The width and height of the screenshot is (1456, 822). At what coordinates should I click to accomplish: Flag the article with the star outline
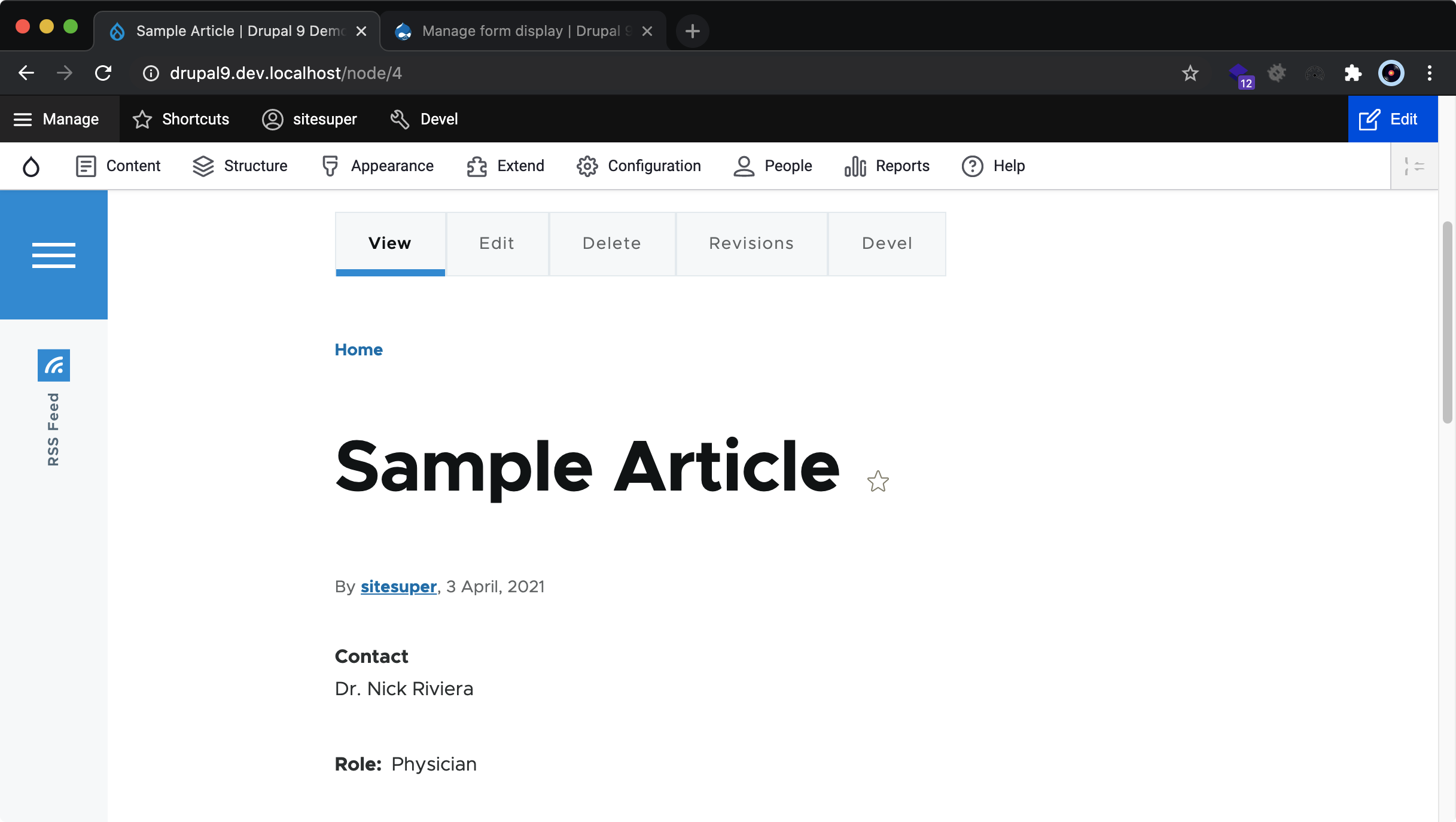coord(878,480)
